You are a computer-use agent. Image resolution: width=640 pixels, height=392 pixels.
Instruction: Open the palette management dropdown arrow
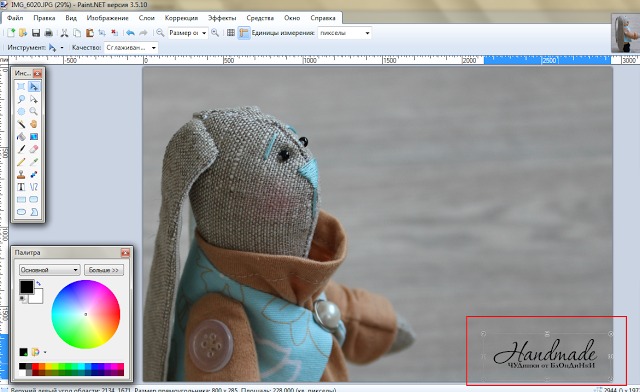click(45, 352)
